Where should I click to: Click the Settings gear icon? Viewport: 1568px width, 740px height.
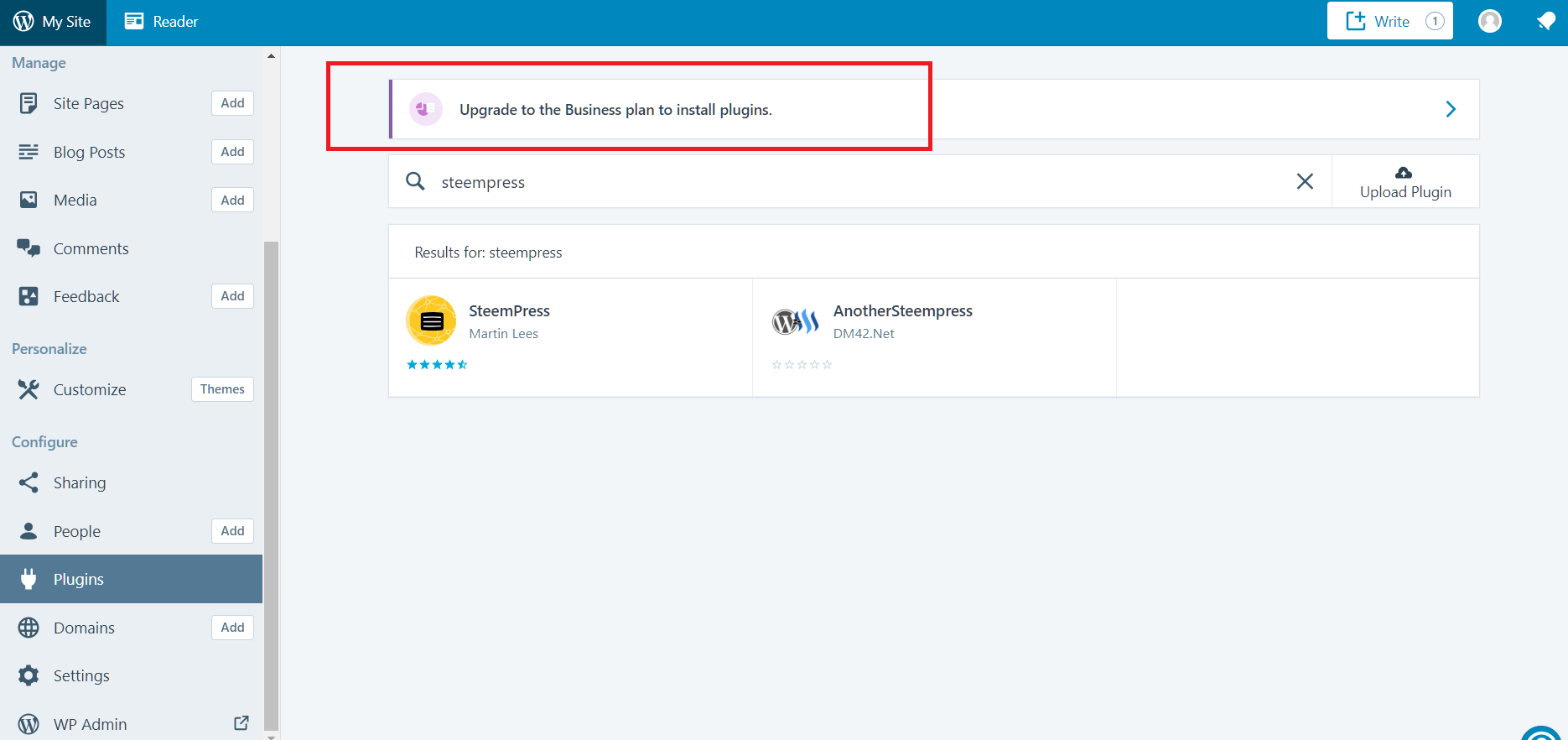click(29, 675)
